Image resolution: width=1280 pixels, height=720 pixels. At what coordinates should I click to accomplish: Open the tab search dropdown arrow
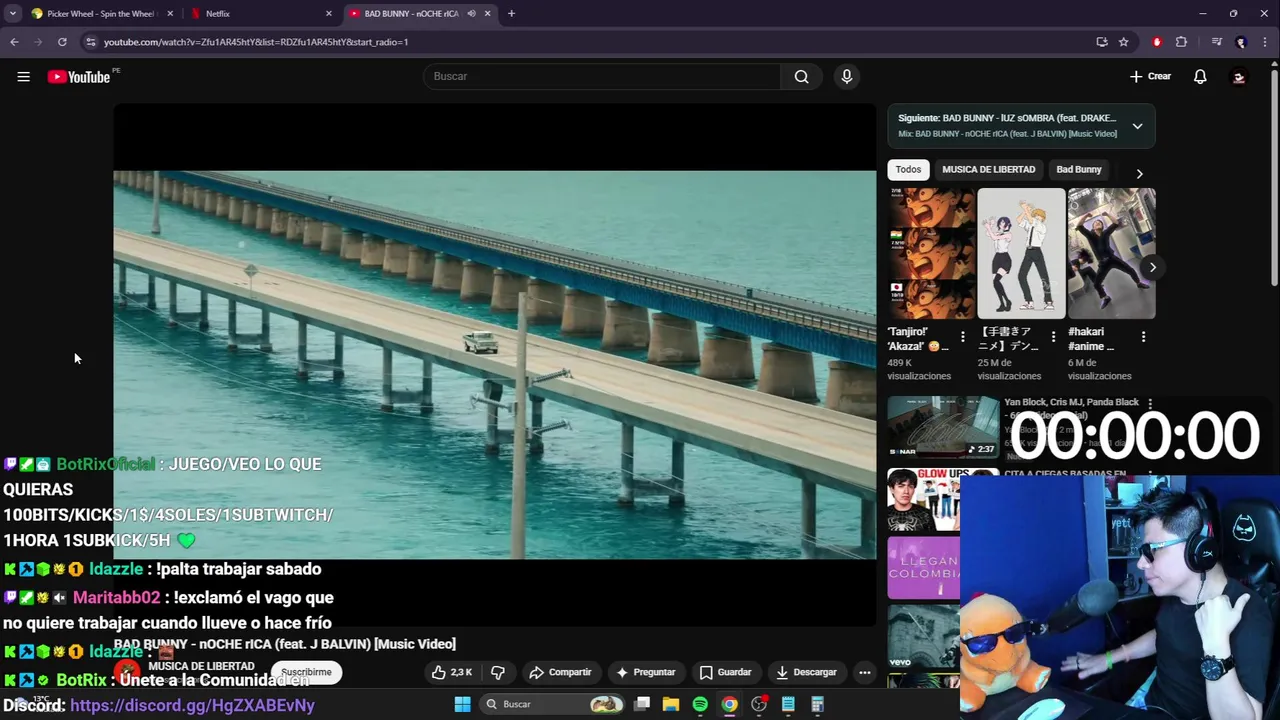click(13, 14)
